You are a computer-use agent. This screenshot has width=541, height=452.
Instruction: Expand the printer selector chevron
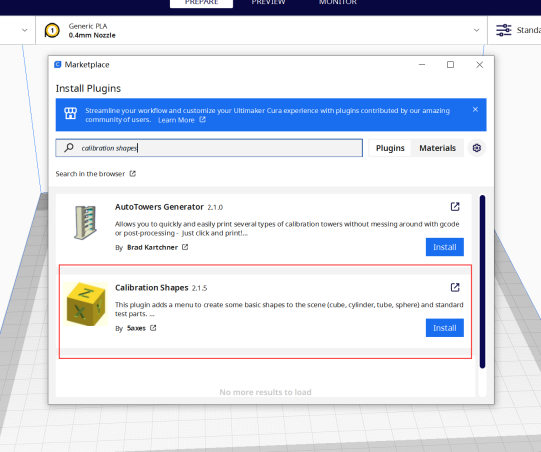[x=24, y=30]
